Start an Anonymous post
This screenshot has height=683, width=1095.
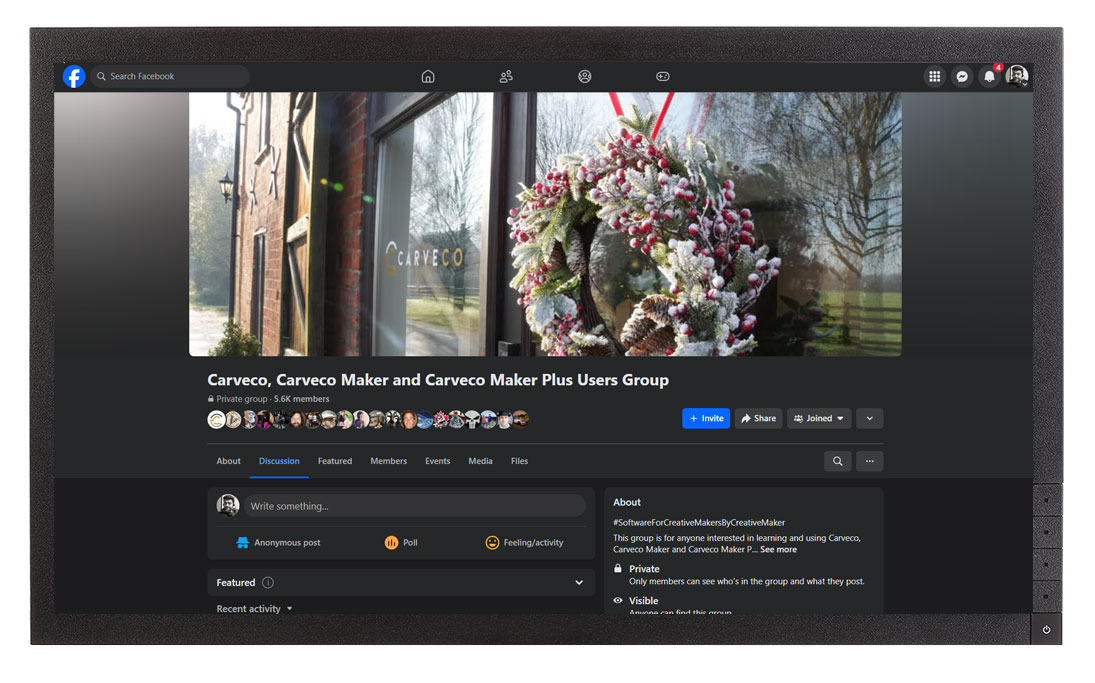(x=279, y=543)
